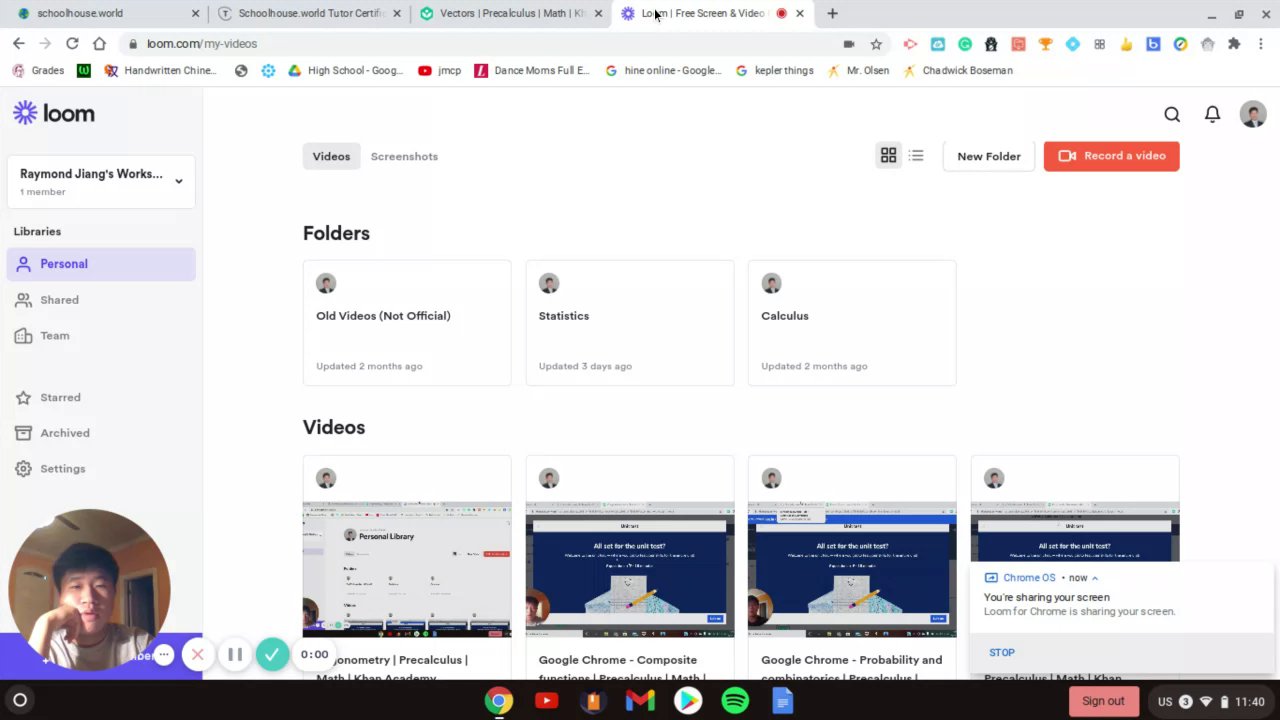Click STOP in screen sharing notification
Image resolution: width=1280 pixels, height=720 pixels.
tap(1002, 652)
